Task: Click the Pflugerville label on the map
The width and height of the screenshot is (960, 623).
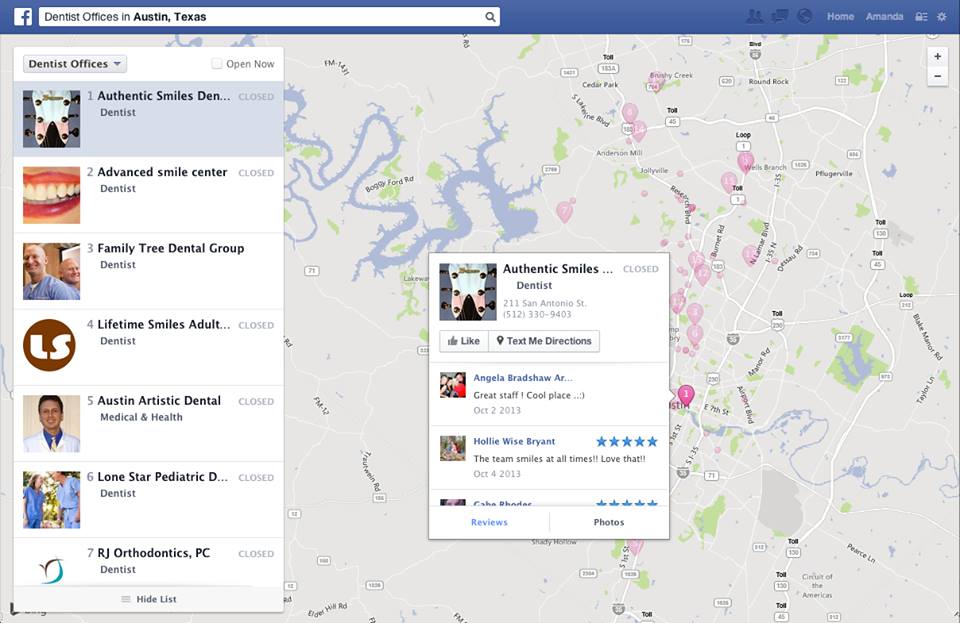Action: click(834, 173)
